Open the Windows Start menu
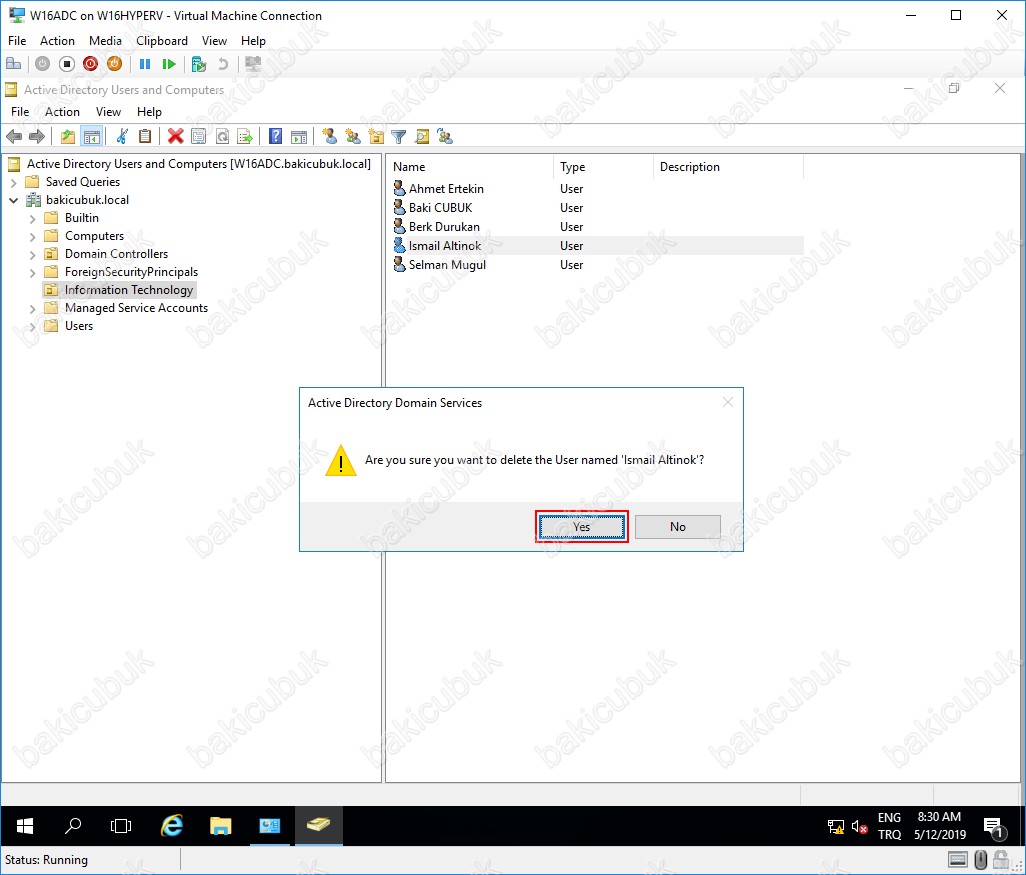1026x875 pixels. 24,826
